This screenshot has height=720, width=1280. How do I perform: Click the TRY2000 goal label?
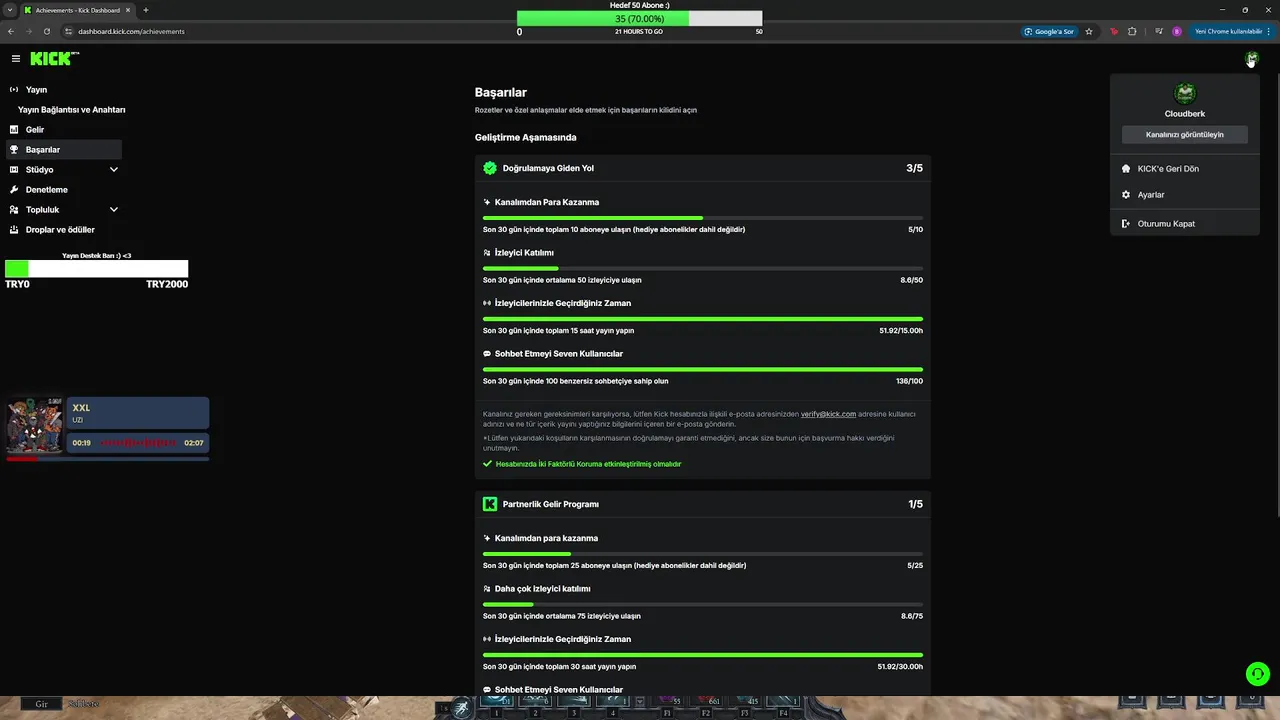(x=167, y=284)
